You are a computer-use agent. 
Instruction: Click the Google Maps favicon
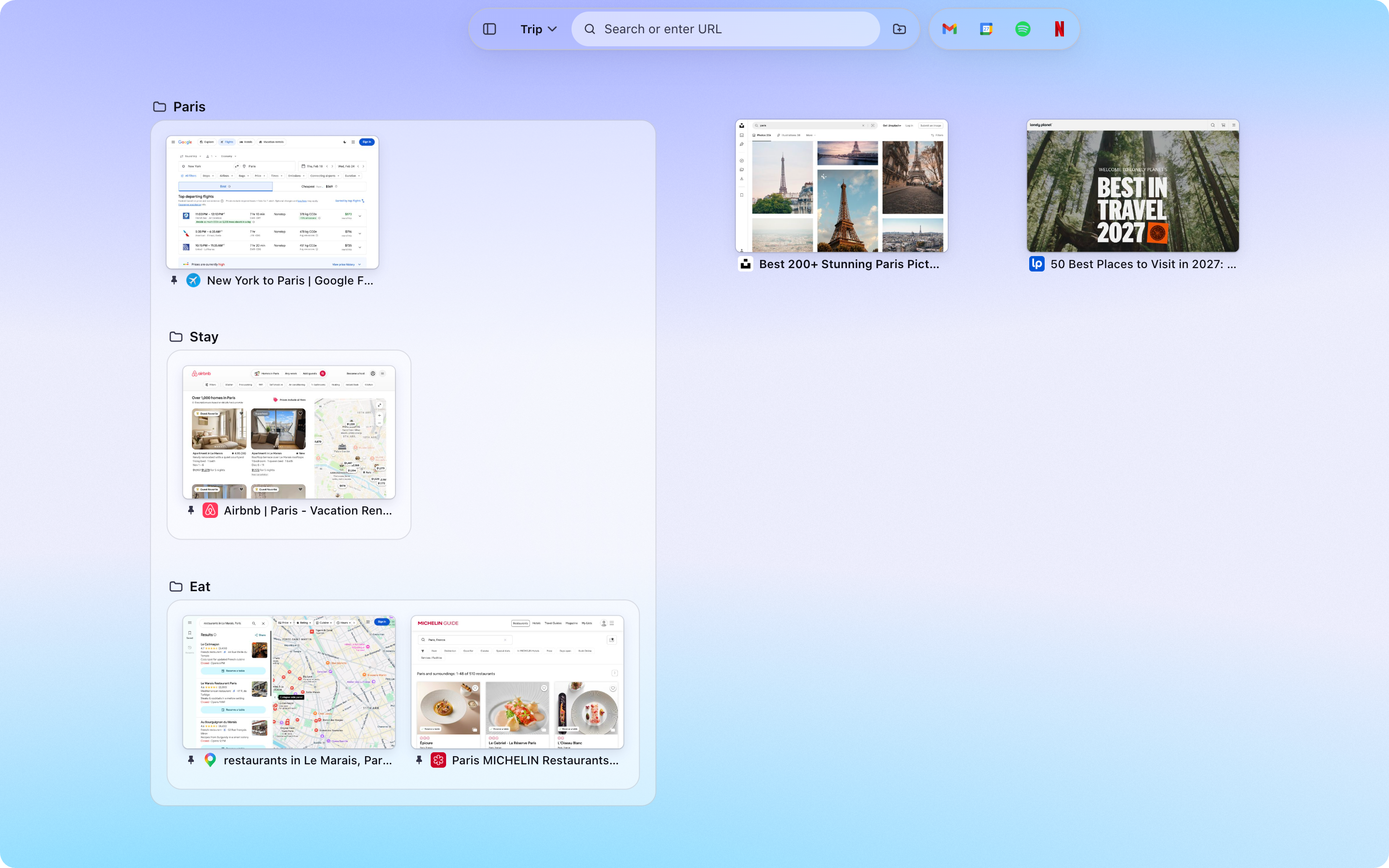pos(210,760)
